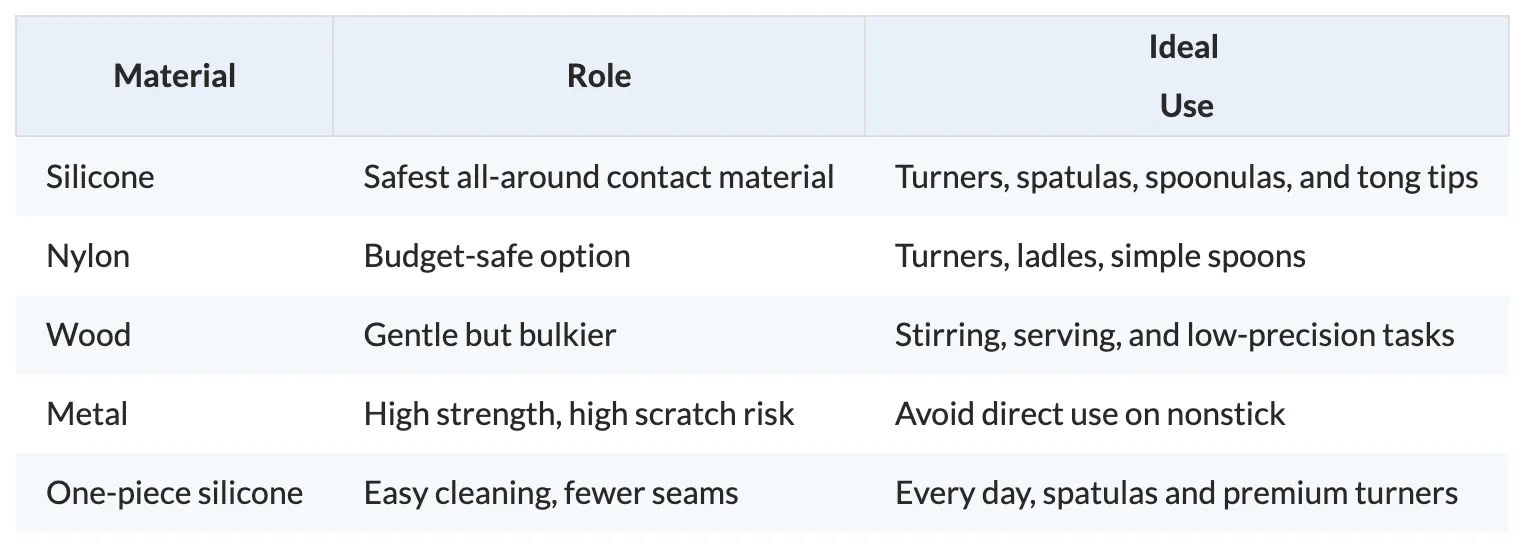Click 'Stirring, serving, and low-precision tasks'

pos(1175,334)
